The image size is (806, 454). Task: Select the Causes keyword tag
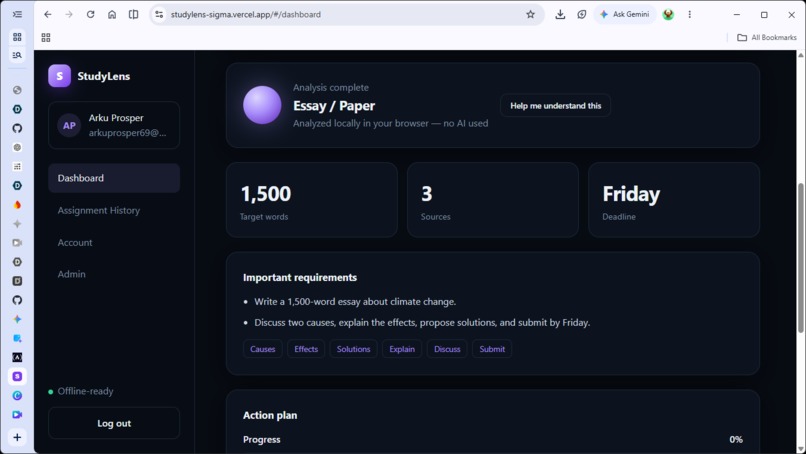pyautogui.click(x=263, y=349)
